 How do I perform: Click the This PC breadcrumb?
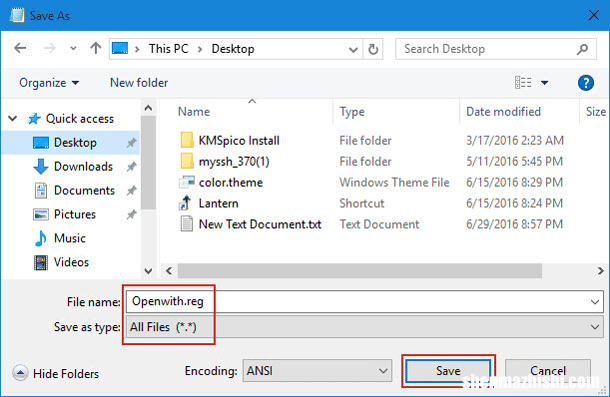tap(168, 49)
